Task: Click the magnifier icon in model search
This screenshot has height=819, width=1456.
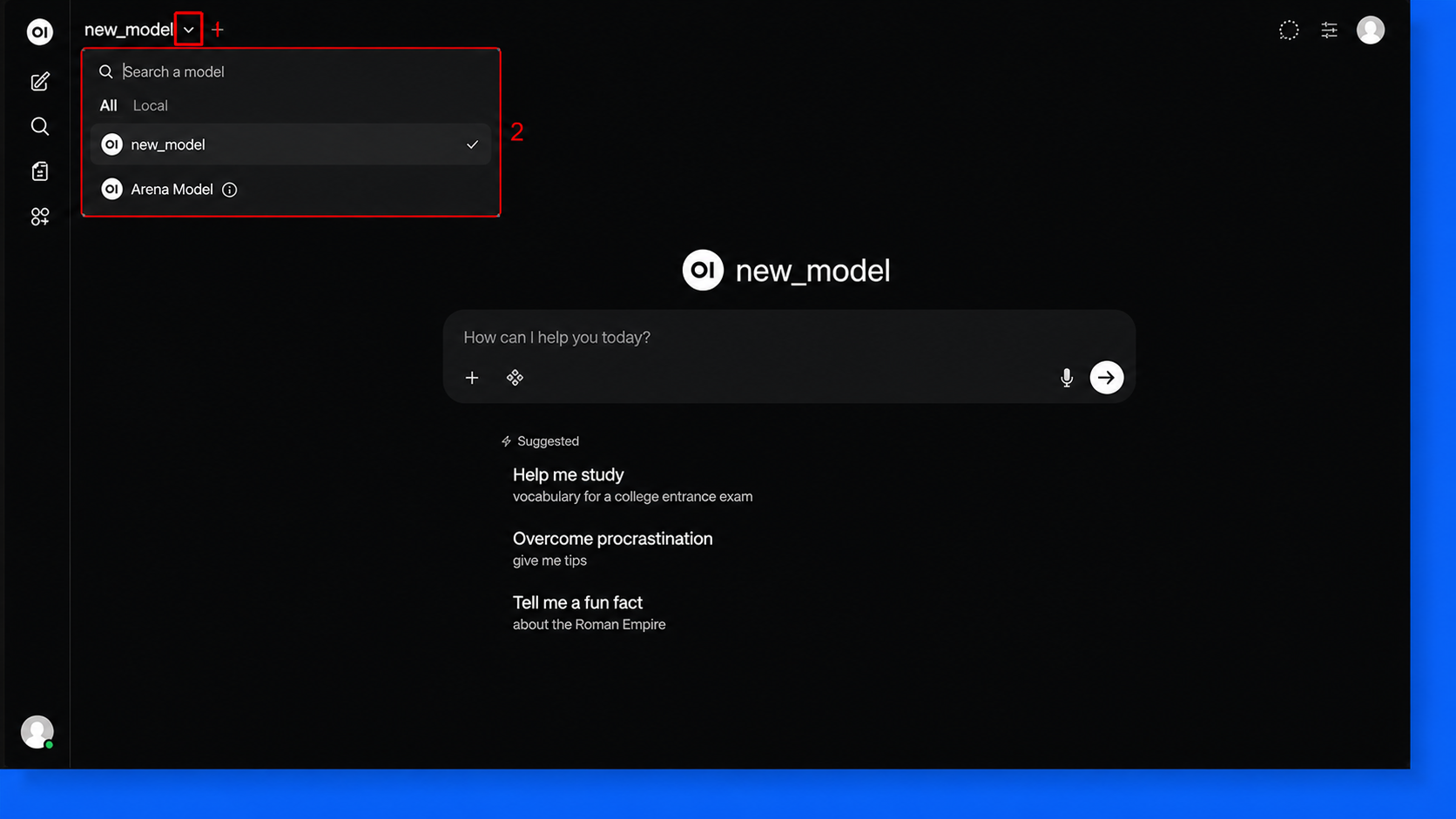Action: [106, 71]
